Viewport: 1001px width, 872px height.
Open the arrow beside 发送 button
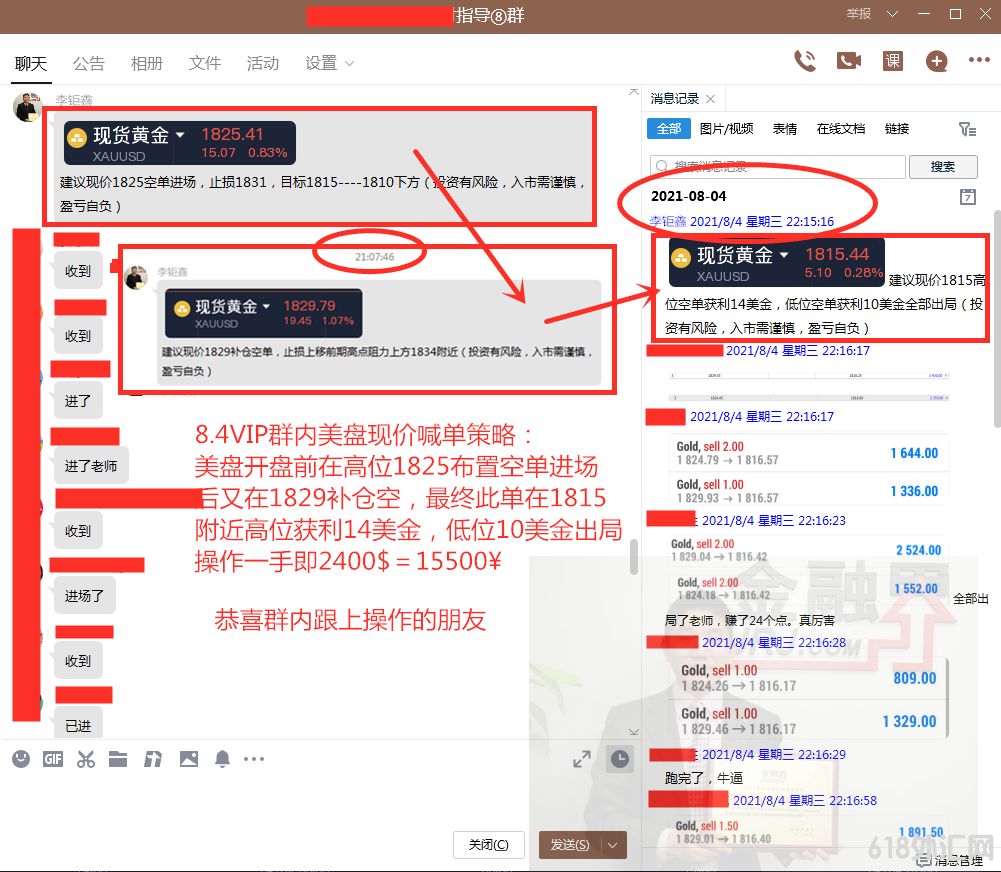(613, 845)
